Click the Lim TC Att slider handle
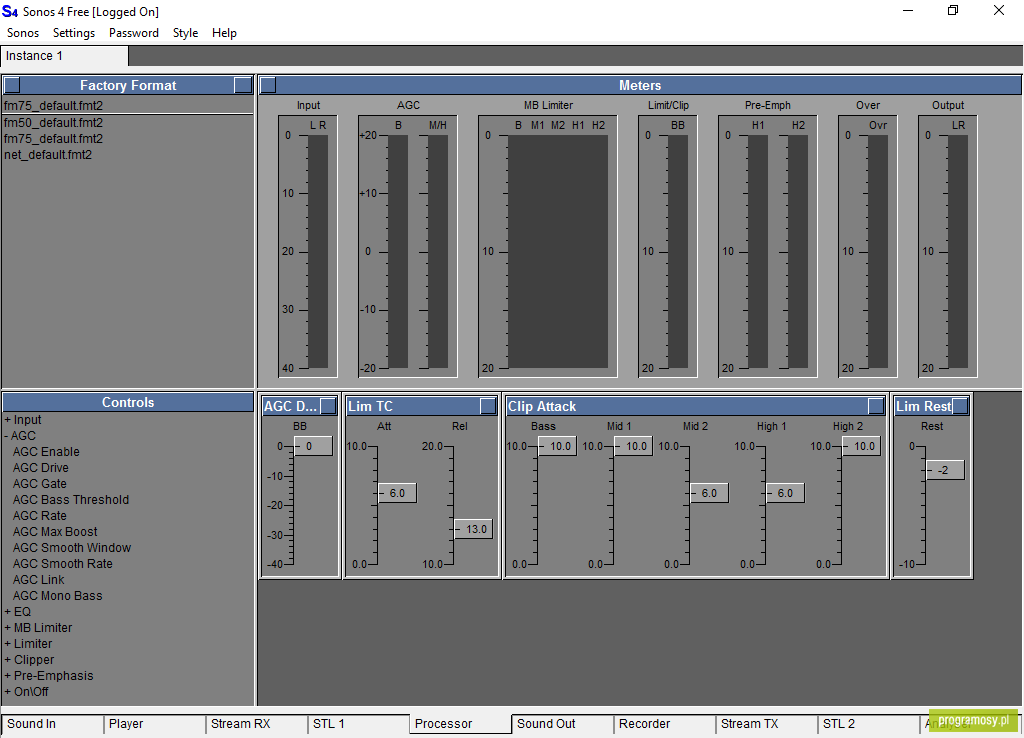Image resolution: width=1024 pixels, height=738 pixels. pos(398,493)
